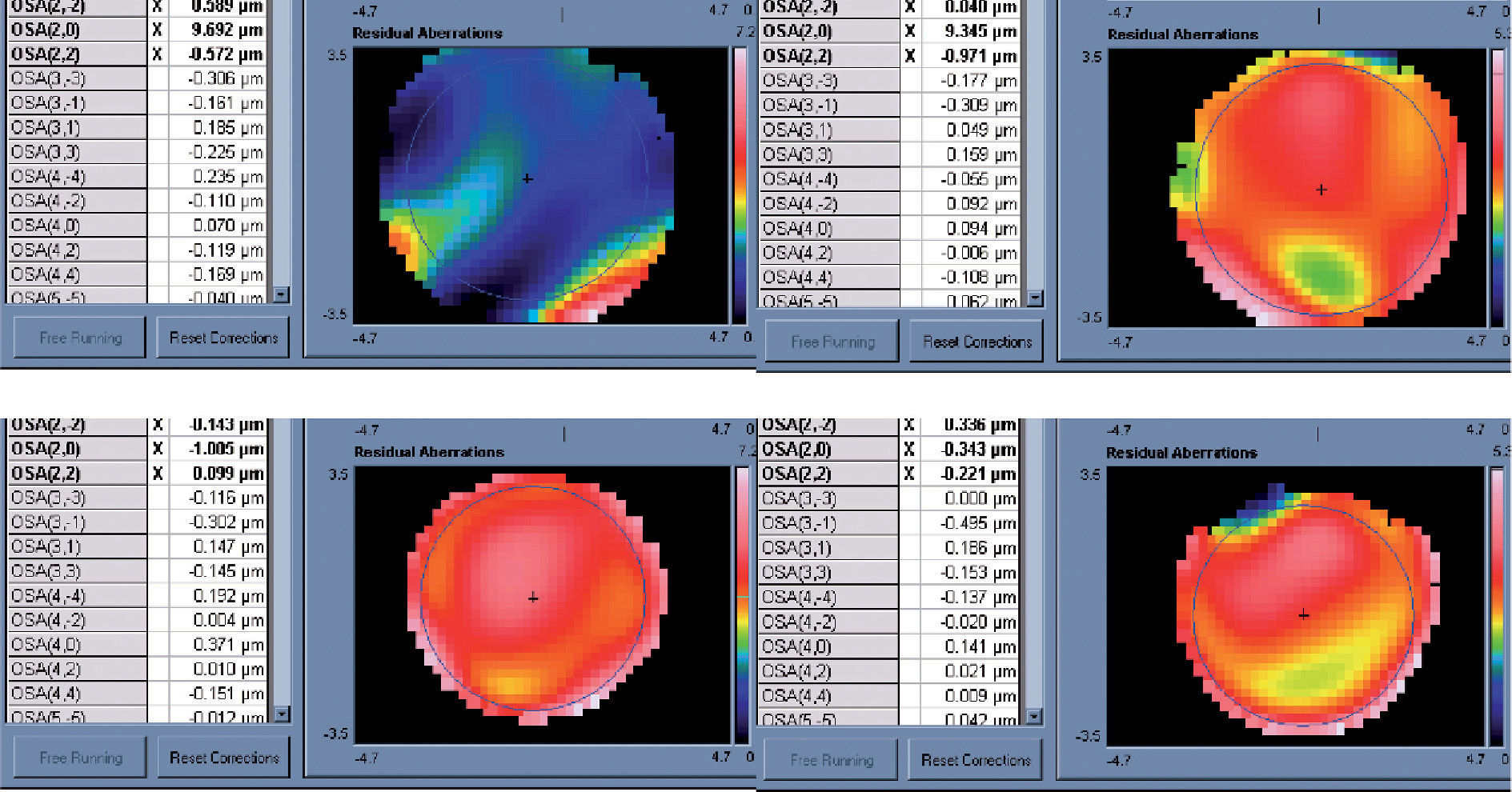
Task: Click the center crosshair on the blue aberration map
Action: click(x=527, y=178)
